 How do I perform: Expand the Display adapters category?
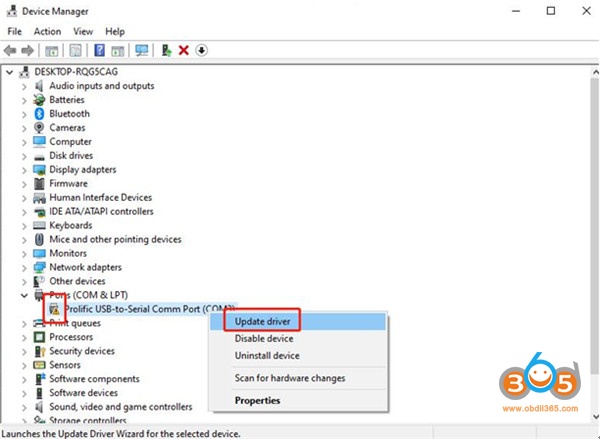(25, 170)
